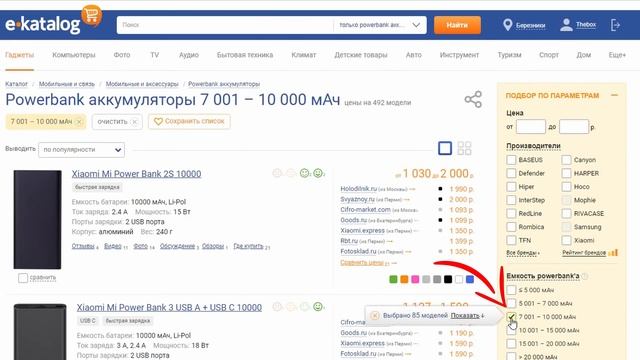
Task: Click the Мобильные и связь breadcrumb
Action: coord(67,84)
